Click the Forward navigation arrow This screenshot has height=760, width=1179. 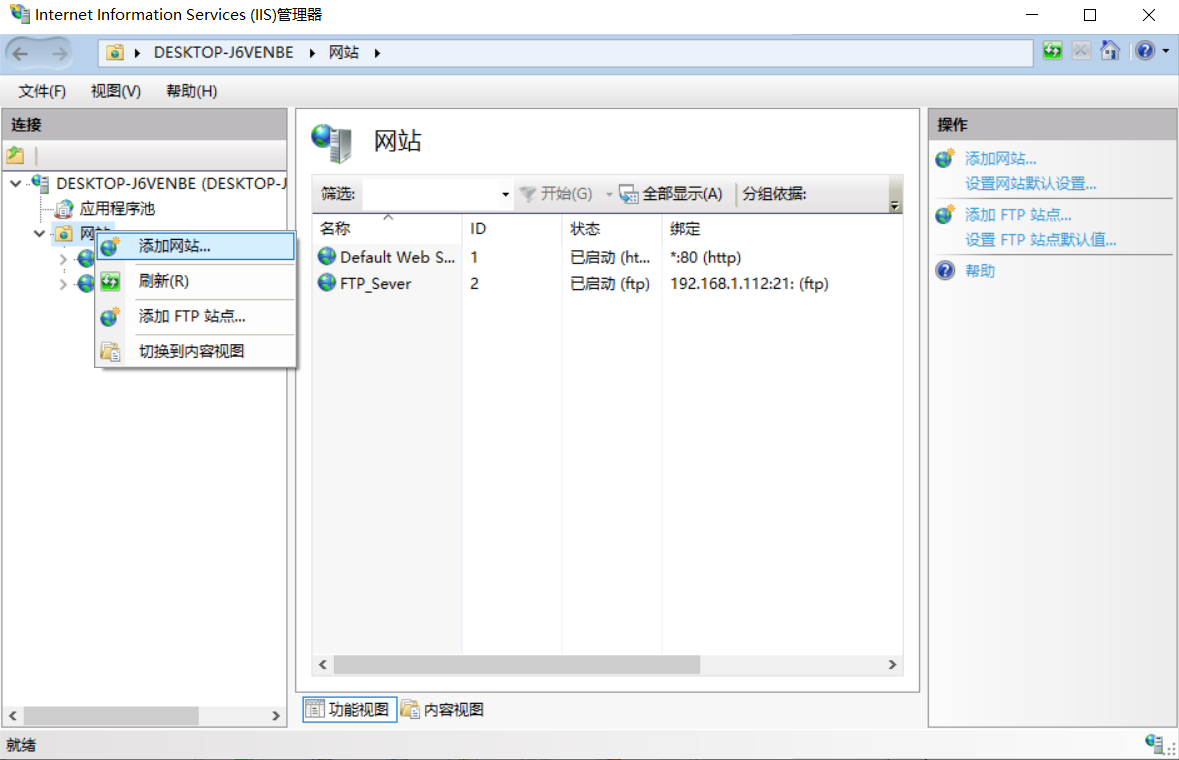click(x=59, y=53)
